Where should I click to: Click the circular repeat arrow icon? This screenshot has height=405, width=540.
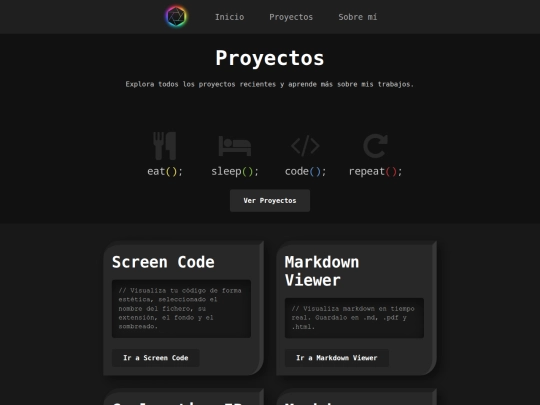(x=375, y=146)
